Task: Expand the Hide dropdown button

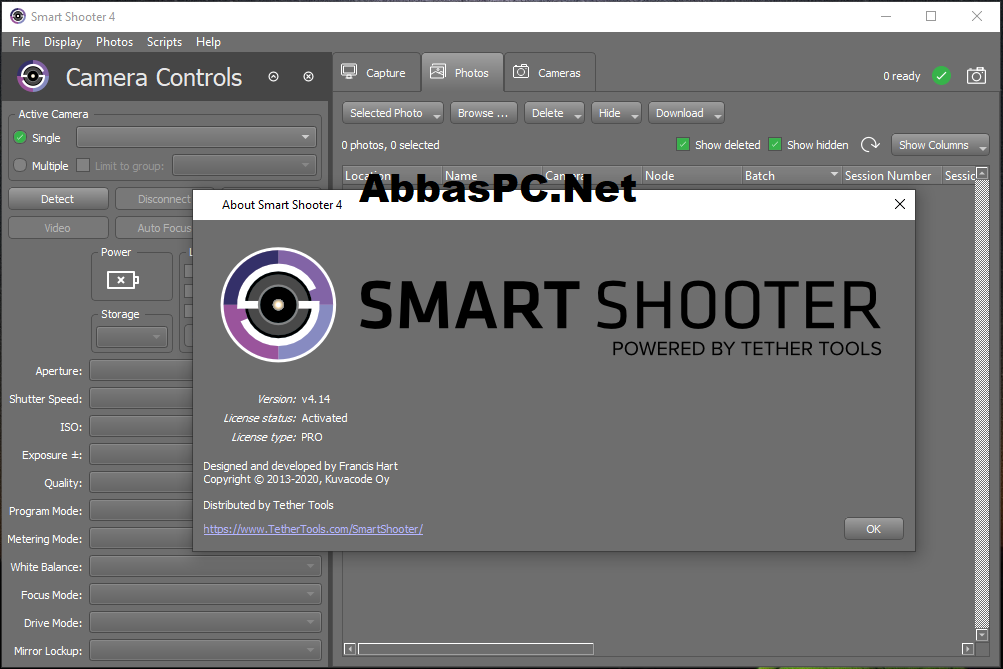Action: point(635,115)
